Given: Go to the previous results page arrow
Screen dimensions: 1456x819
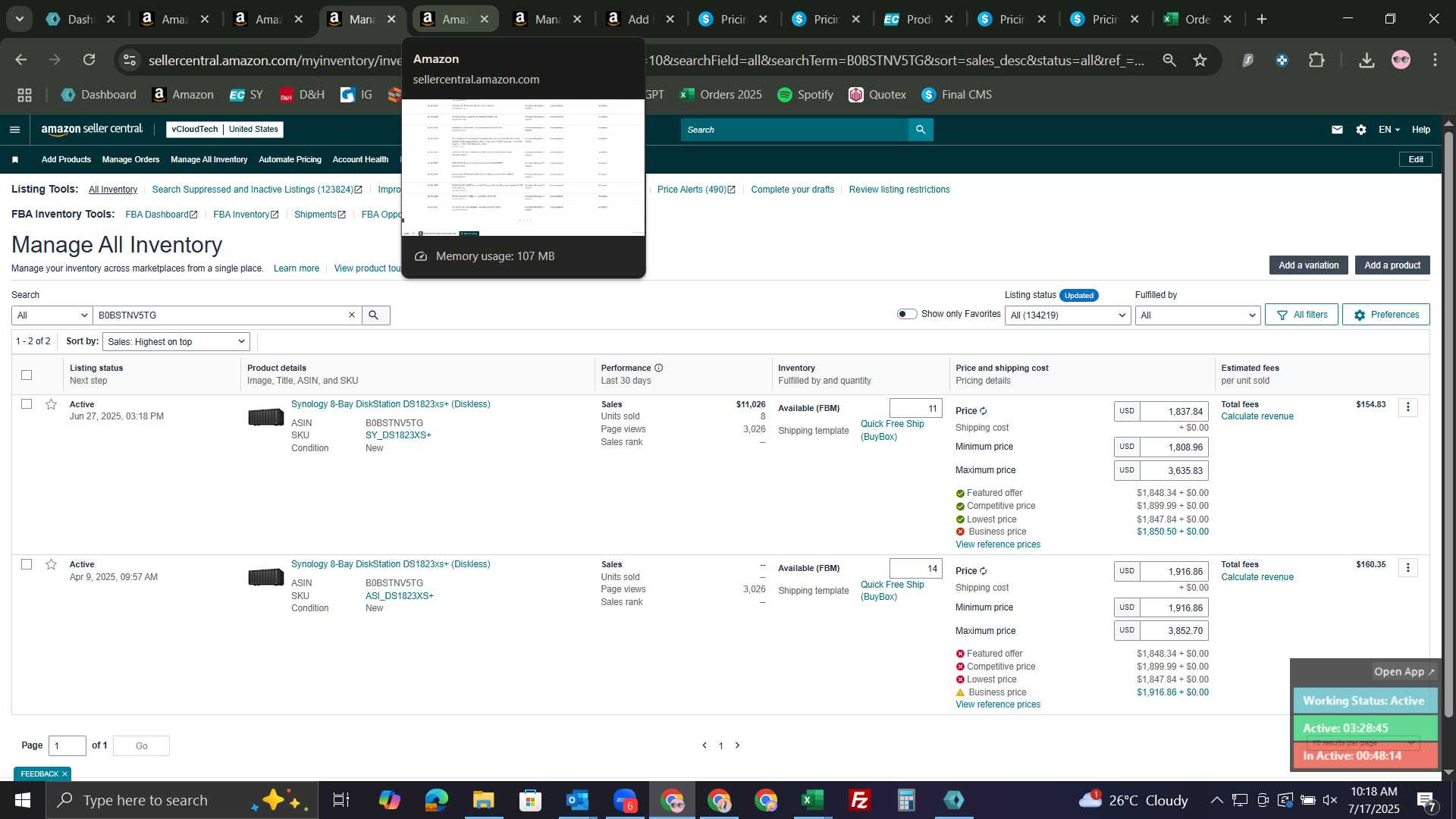Looking at the screenshot, I should pos(704,745).
